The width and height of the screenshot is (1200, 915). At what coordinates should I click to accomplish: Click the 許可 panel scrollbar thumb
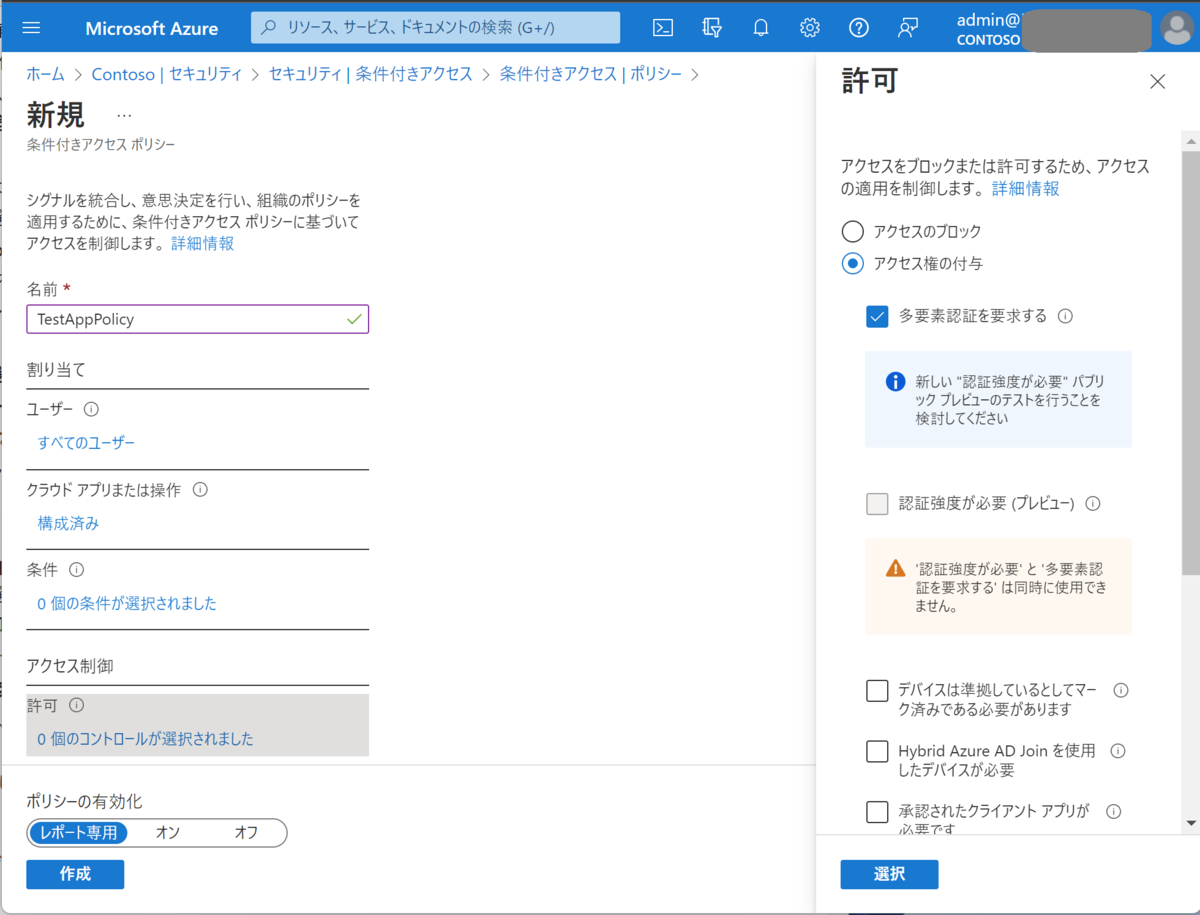point(1190,363)
